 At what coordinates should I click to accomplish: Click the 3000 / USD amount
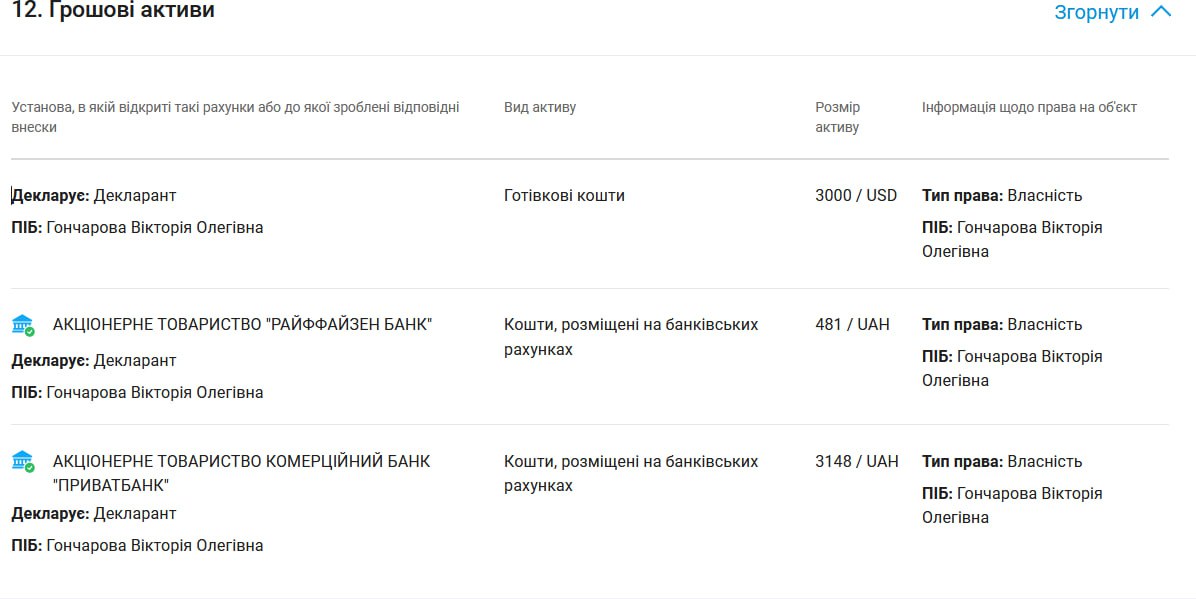856,195
